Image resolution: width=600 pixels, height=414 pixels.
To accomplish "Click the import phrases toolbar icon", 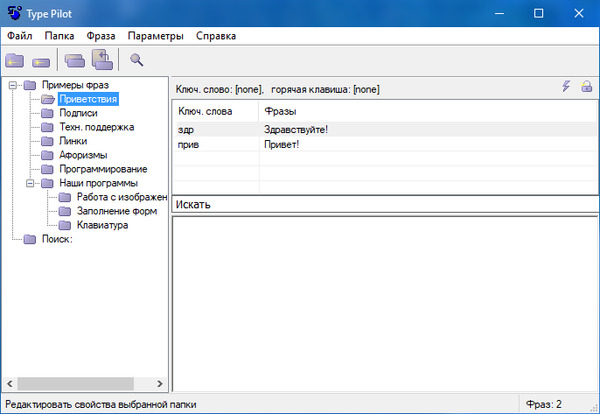I will coord(102,60).
